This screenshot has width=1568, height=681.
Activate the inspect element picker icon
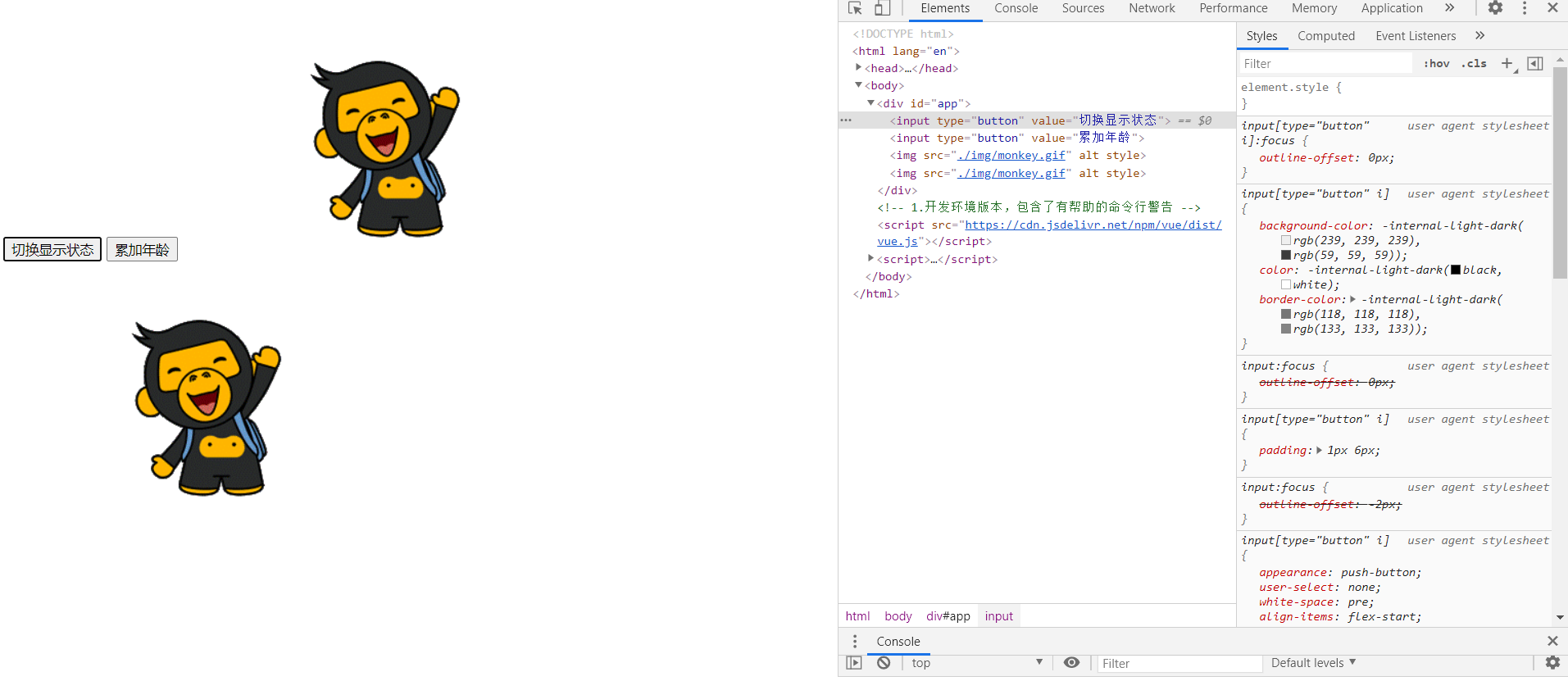[855, 8]
